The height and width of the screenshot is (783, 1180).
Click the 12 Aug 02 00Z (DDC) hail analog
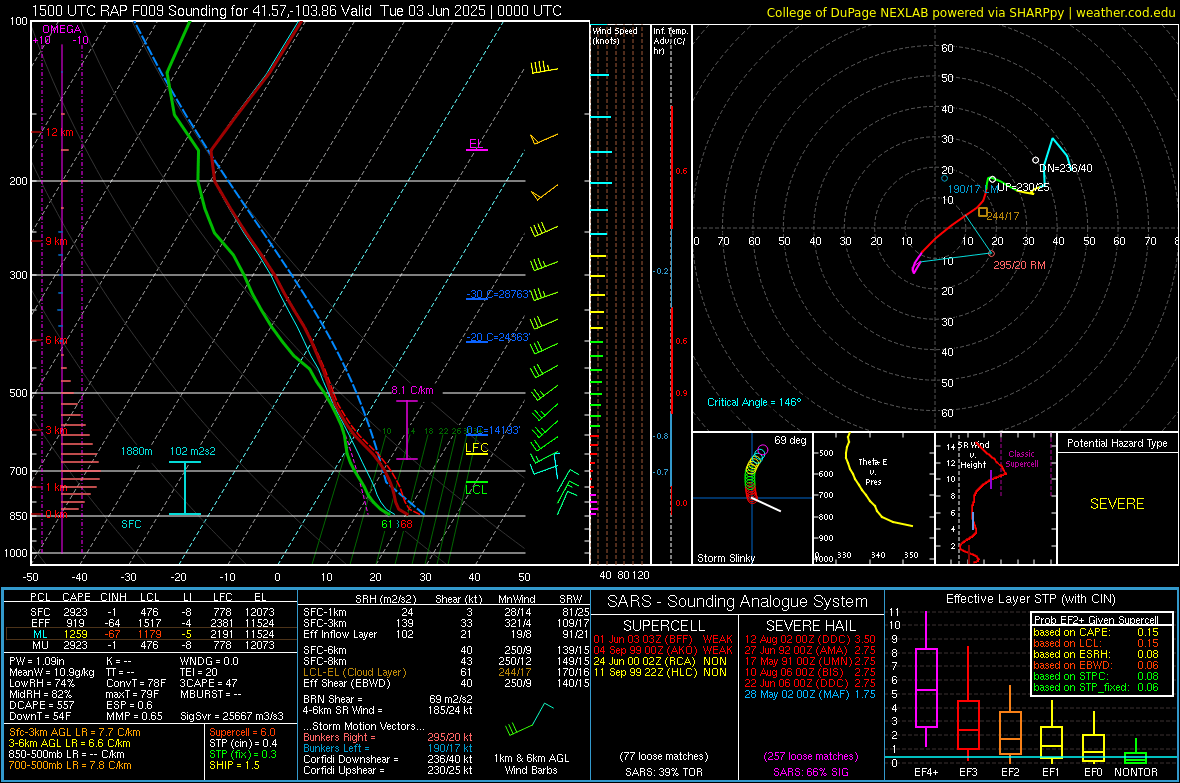click(x=810, y=639)
